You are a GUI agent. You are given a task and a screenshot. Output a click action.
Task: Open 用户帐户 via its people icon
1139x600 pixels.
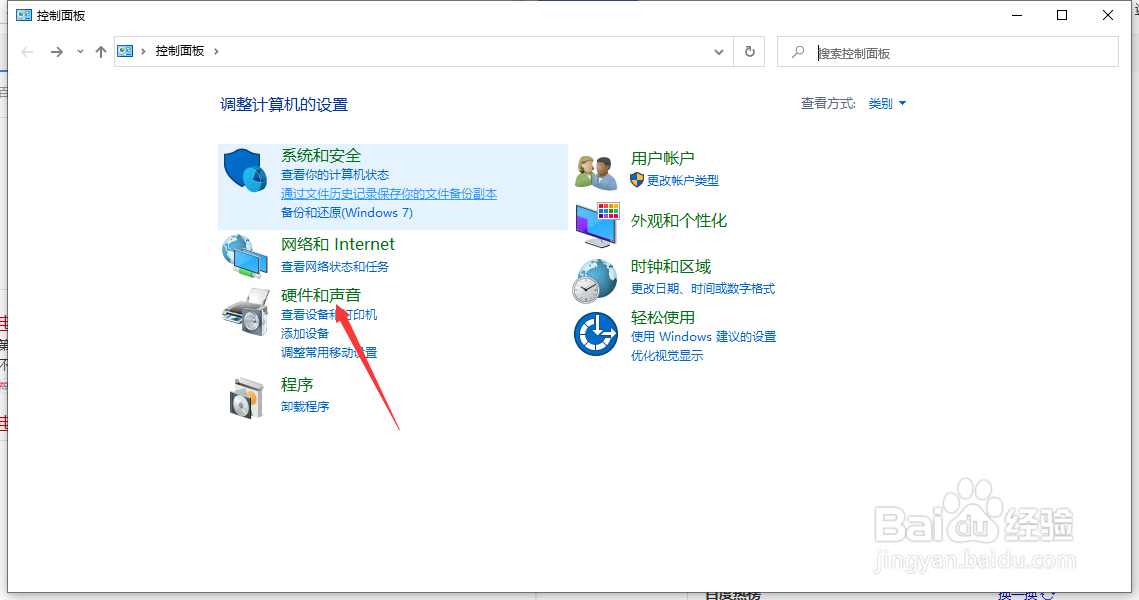(x=596, y=170)
